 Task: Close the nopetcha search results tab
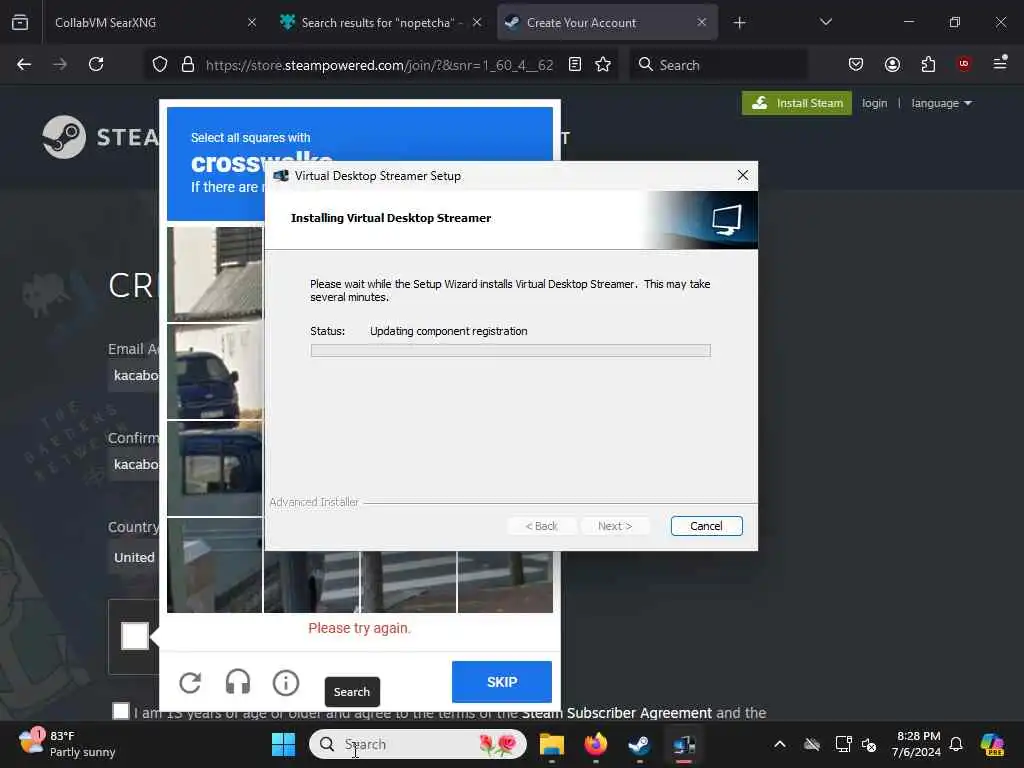477,22
